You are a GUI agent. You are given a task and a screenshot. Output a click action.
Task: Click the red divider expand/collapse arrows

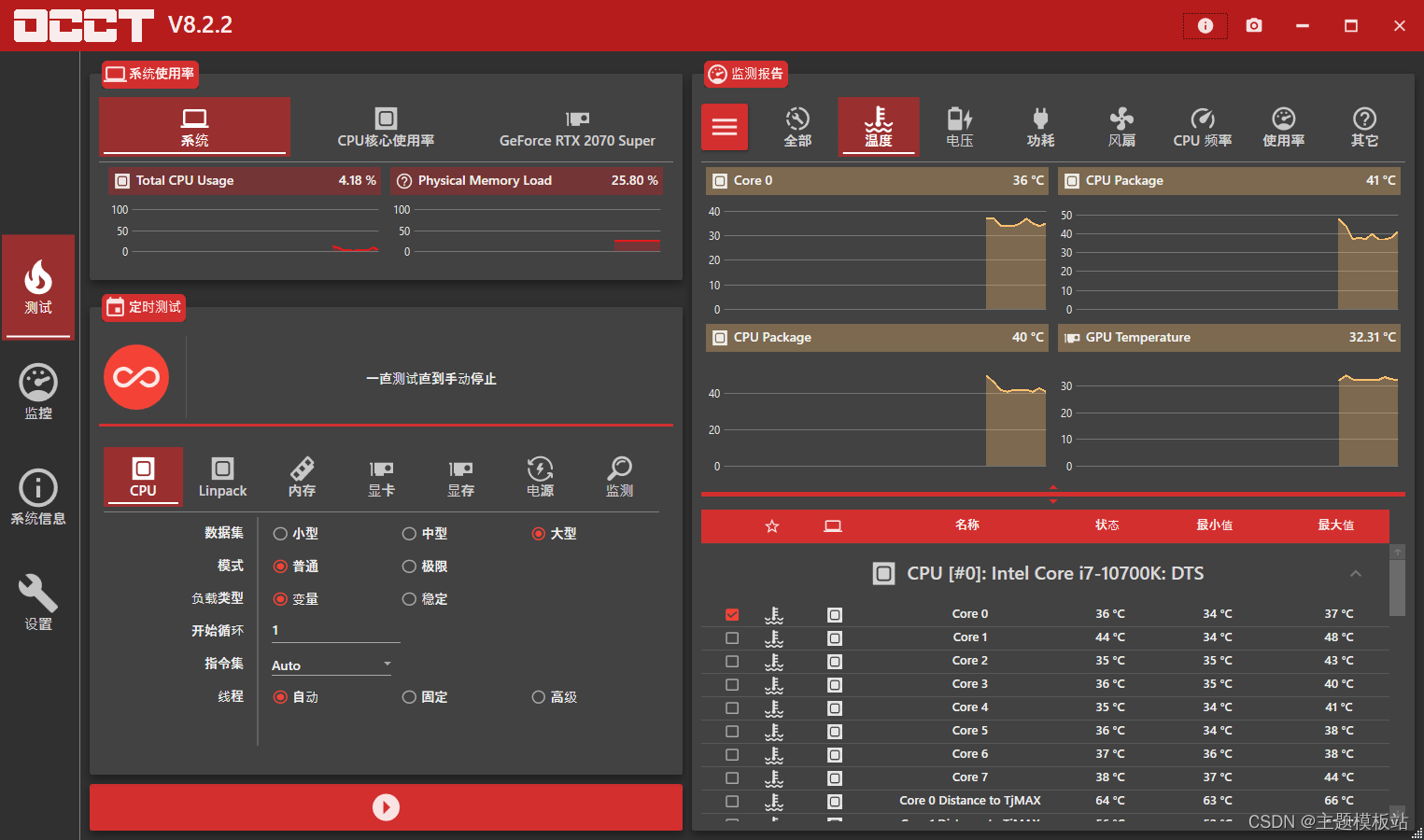(x=1053, y=494)
